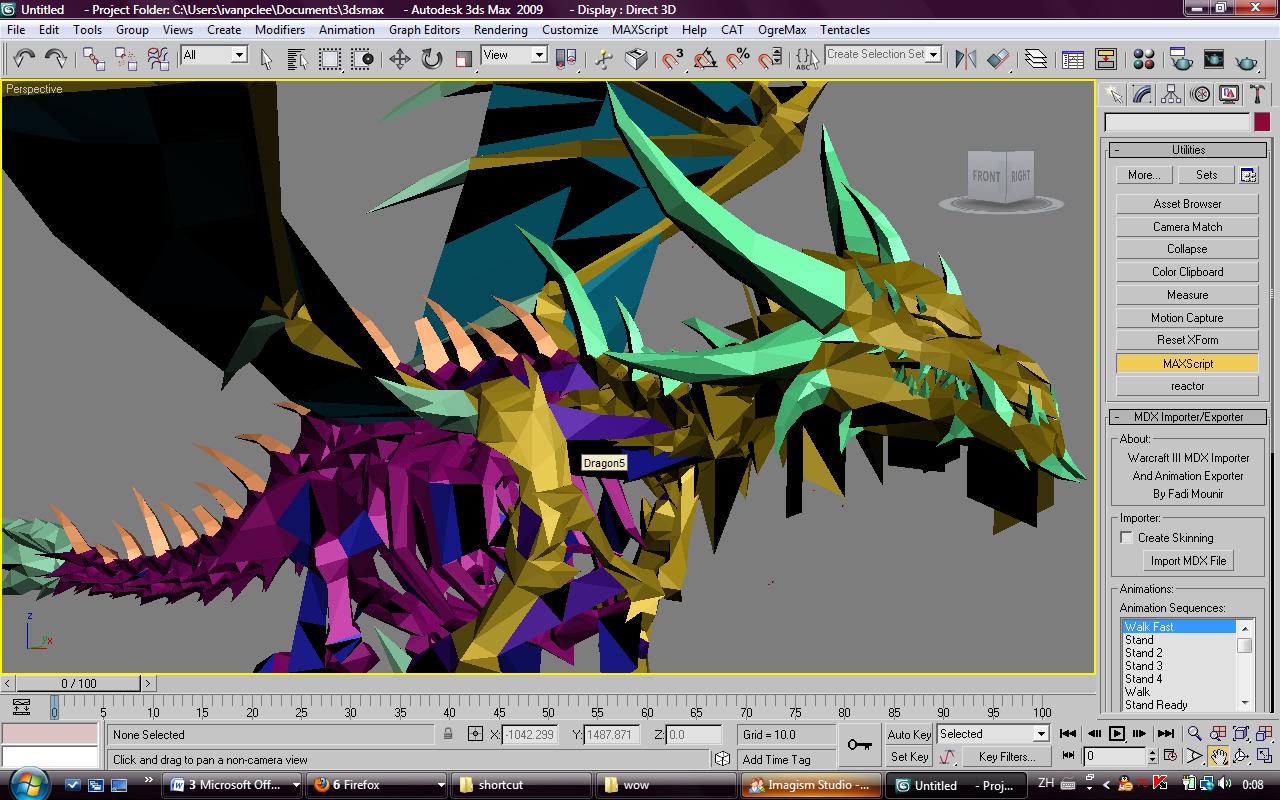1280x800 pixels.
Task: Choose the Bind to Space Warp tool
Action: point(159,59)
